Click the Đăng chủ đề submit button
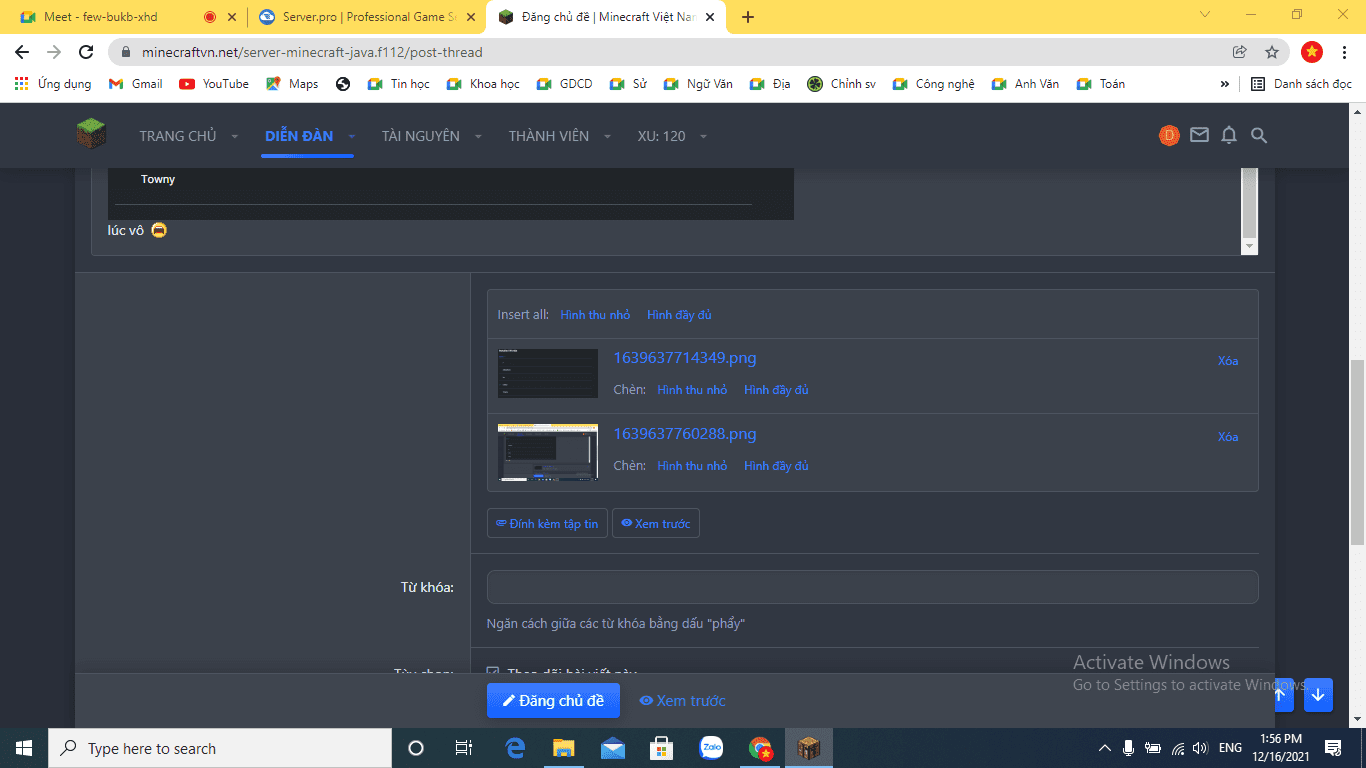 (553, 701)
